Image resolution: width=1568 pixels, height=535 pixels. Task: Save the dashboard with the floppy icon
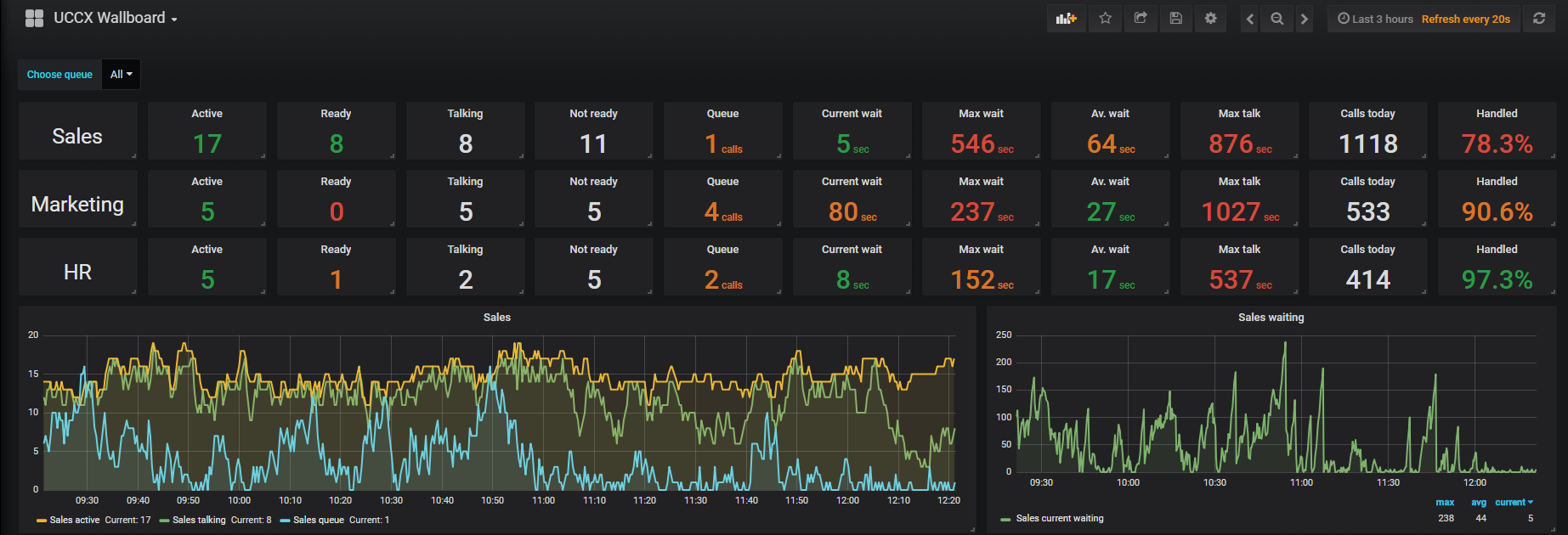click(x=1175, y=18)
